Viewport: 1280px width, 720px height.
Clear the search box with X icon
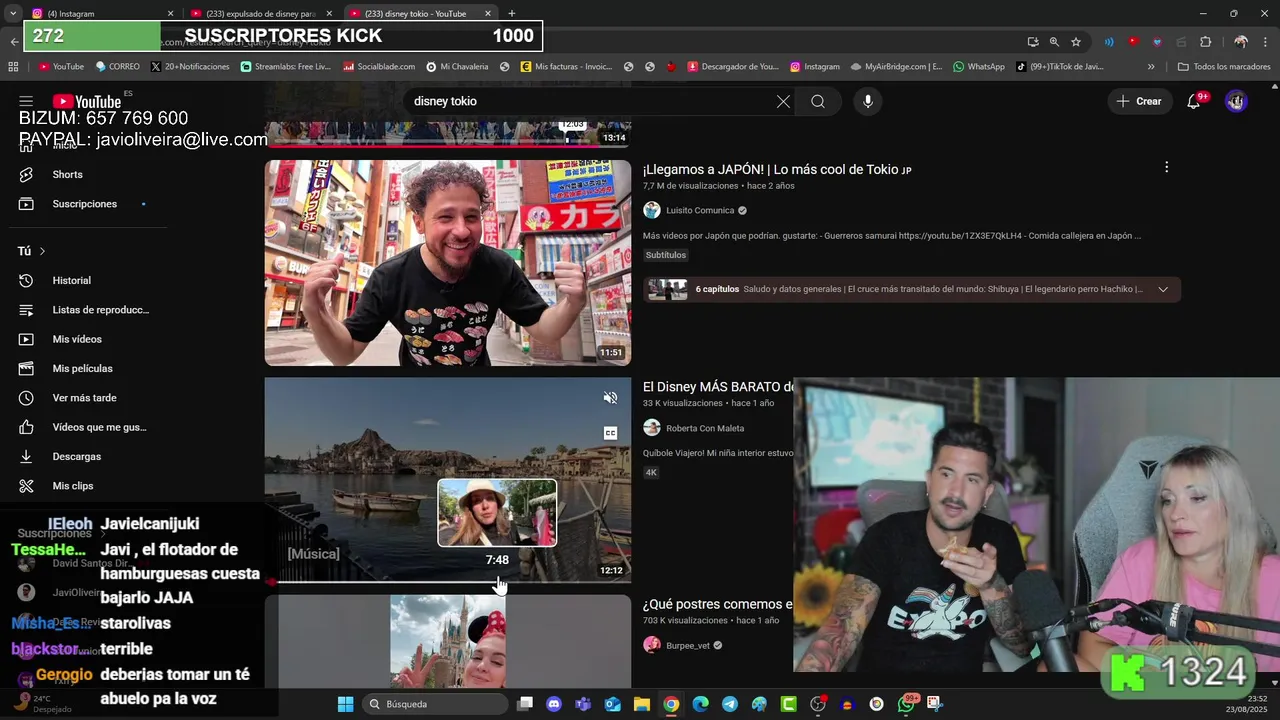click(783, 101)
